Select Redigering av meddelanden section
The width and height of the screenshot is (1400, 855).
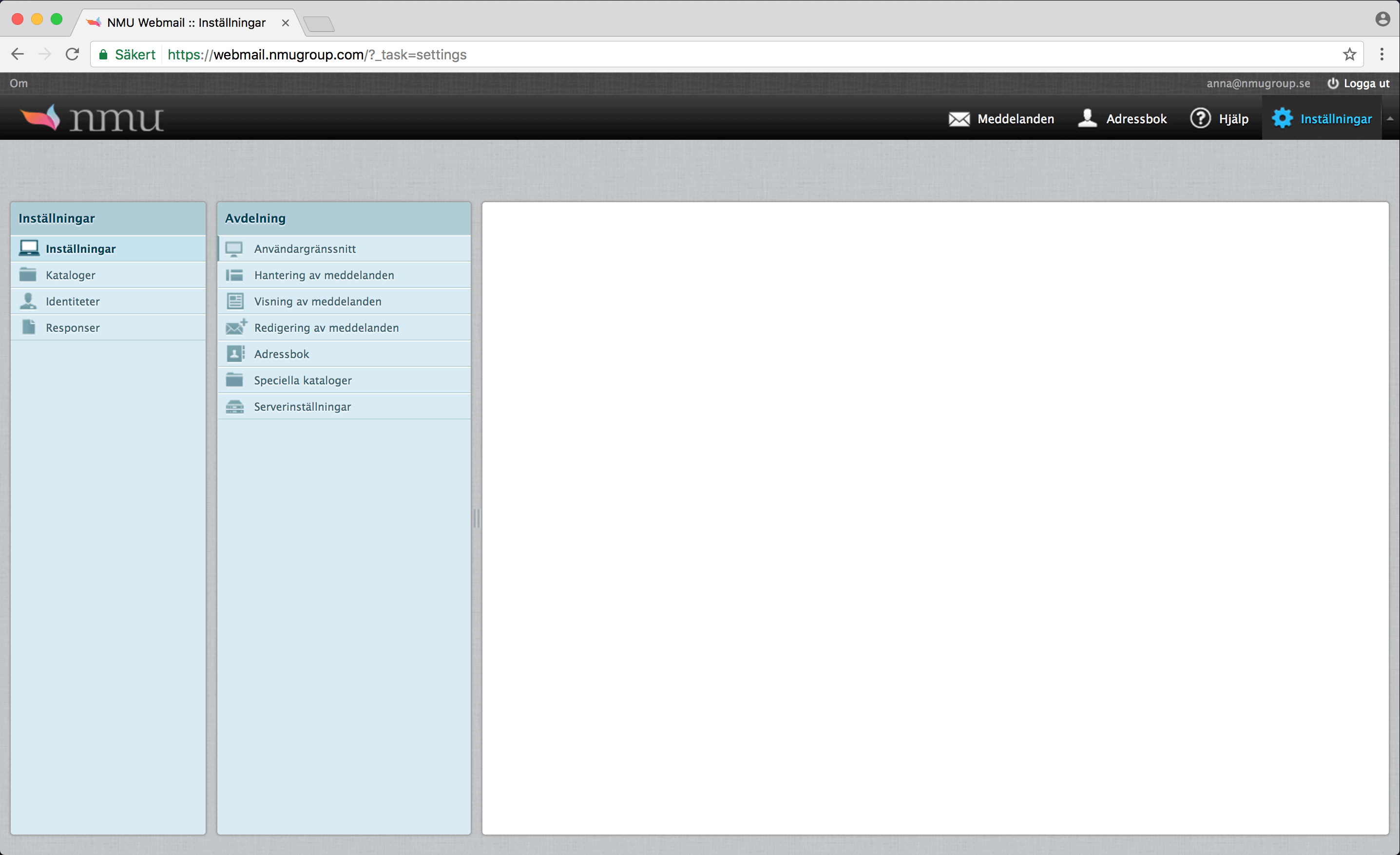click(344, 327)
